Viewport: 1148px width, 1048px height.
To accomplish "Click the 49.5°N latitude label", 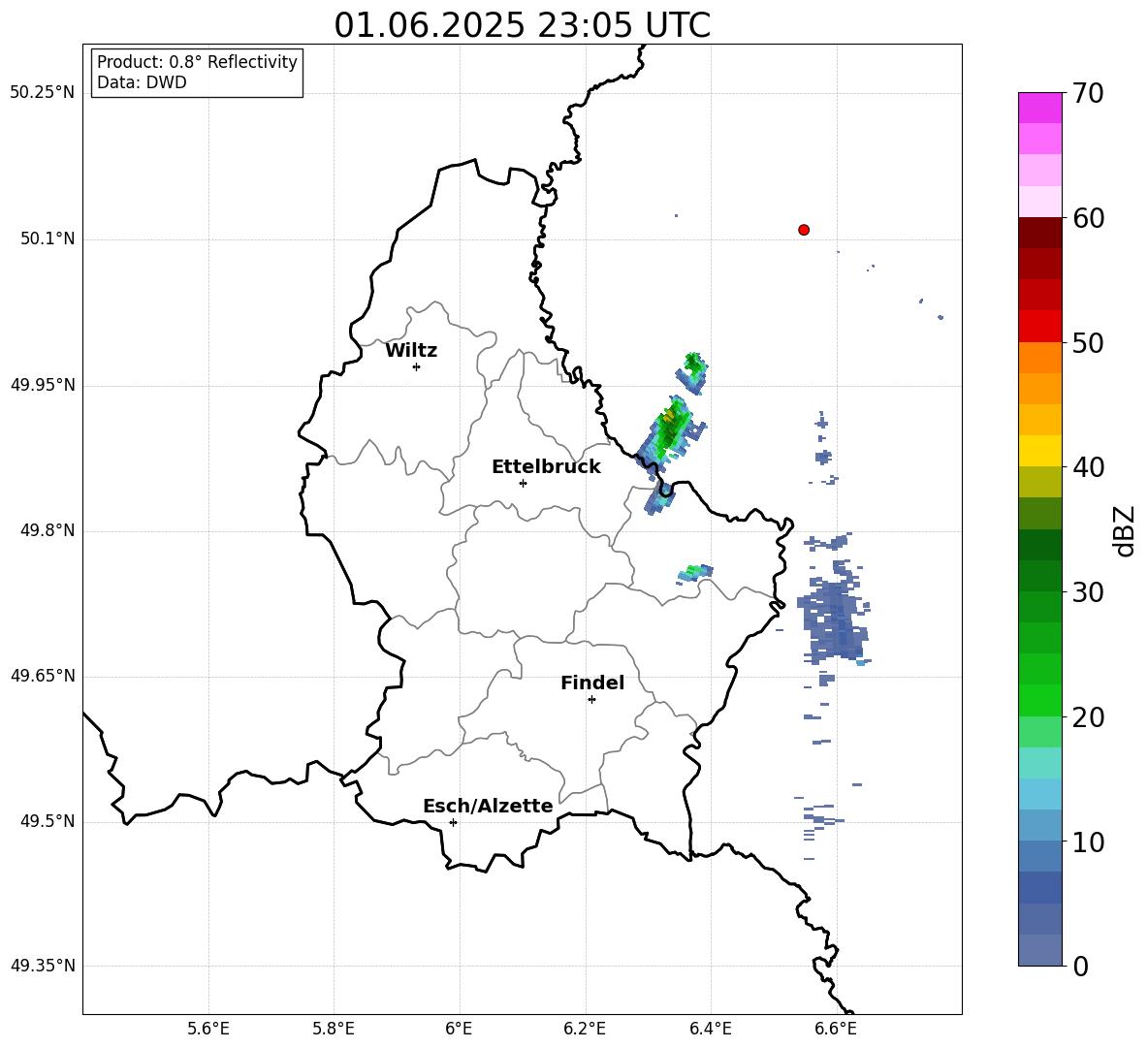I will click(48, 821).
